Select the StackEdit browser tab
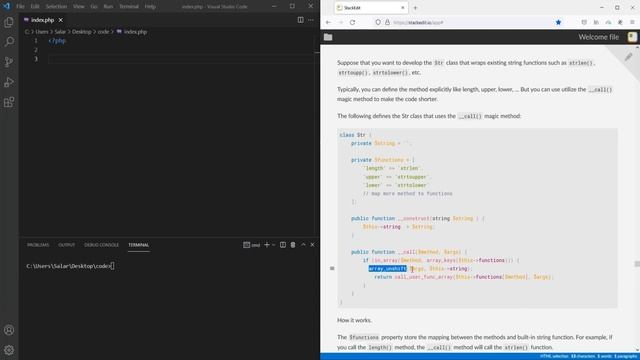640x360 pixels. (x=371, y=8)
